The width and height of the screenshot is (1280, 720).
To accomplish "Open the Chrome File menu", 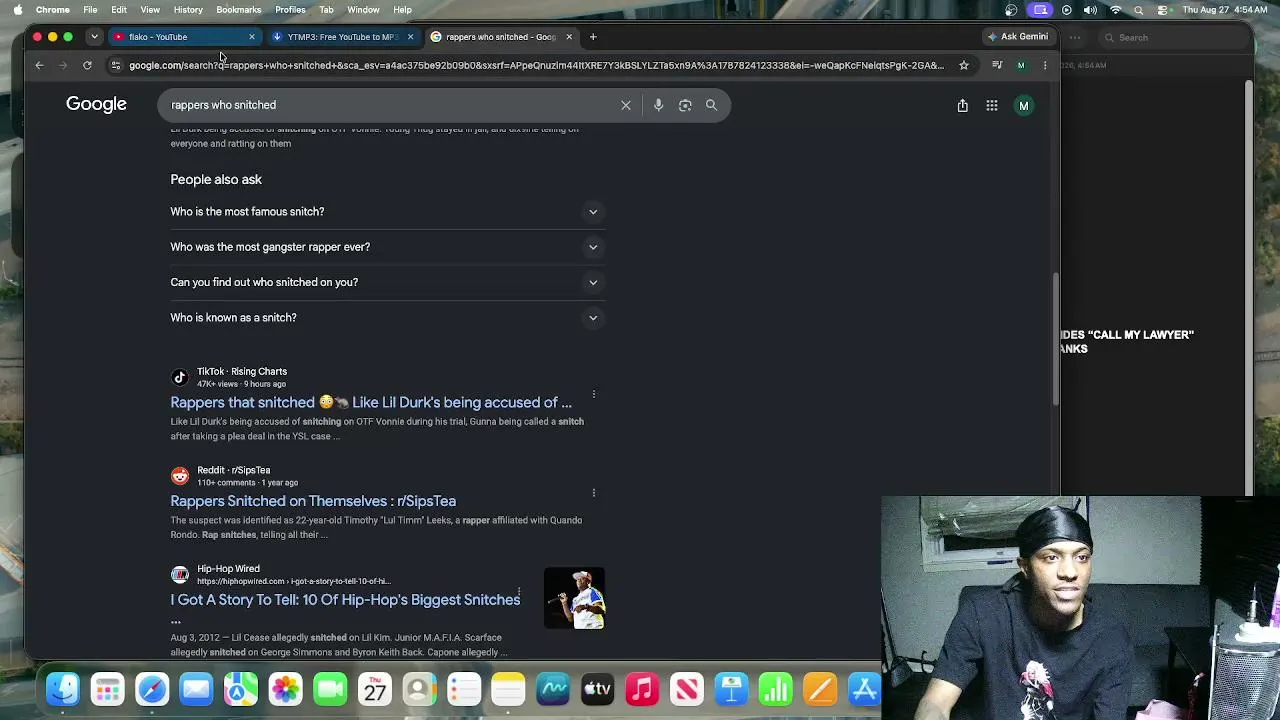I will tap(90, 10).
